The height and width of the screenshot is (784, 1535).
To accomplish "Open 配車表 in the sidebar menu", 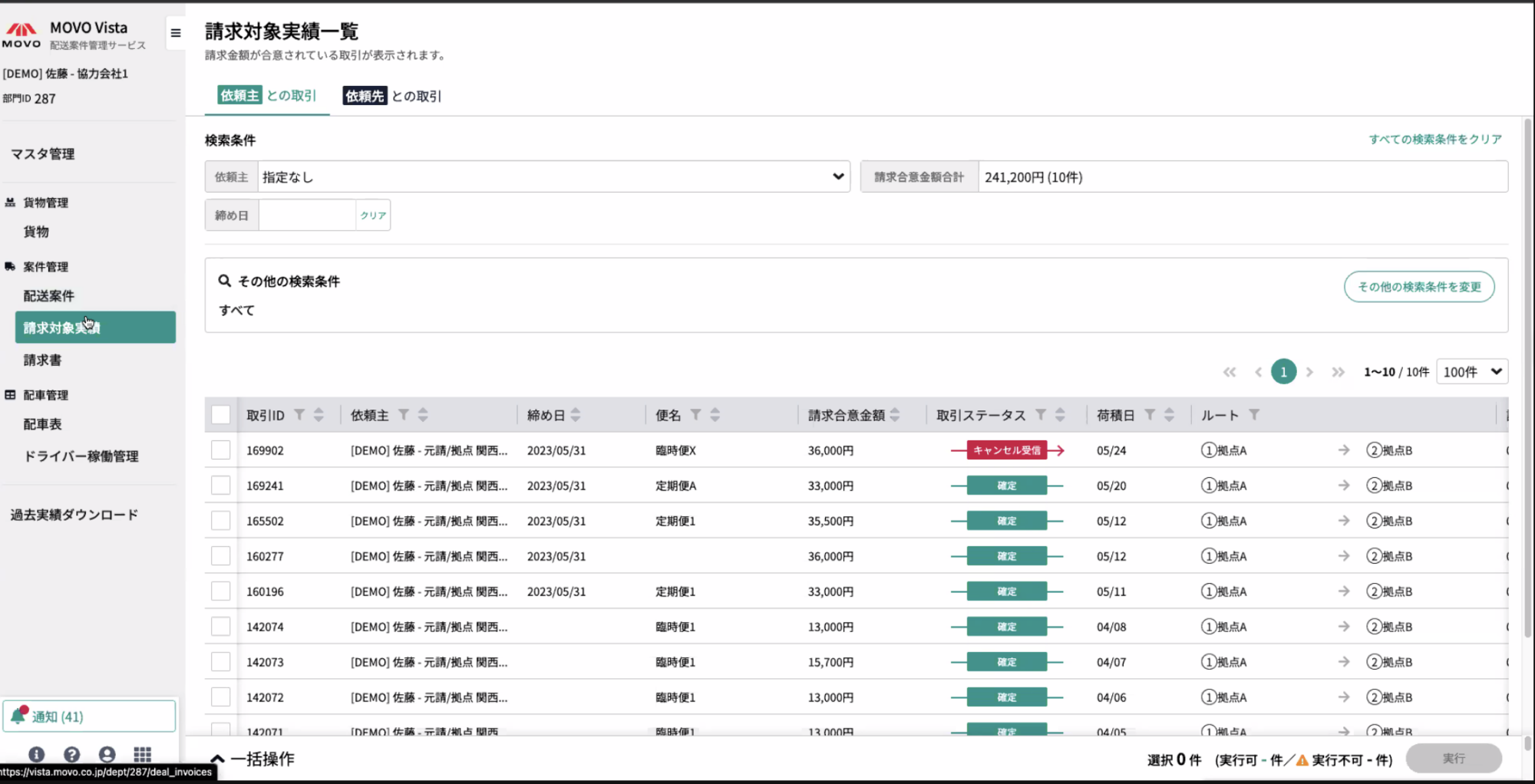I will [43, 423].
